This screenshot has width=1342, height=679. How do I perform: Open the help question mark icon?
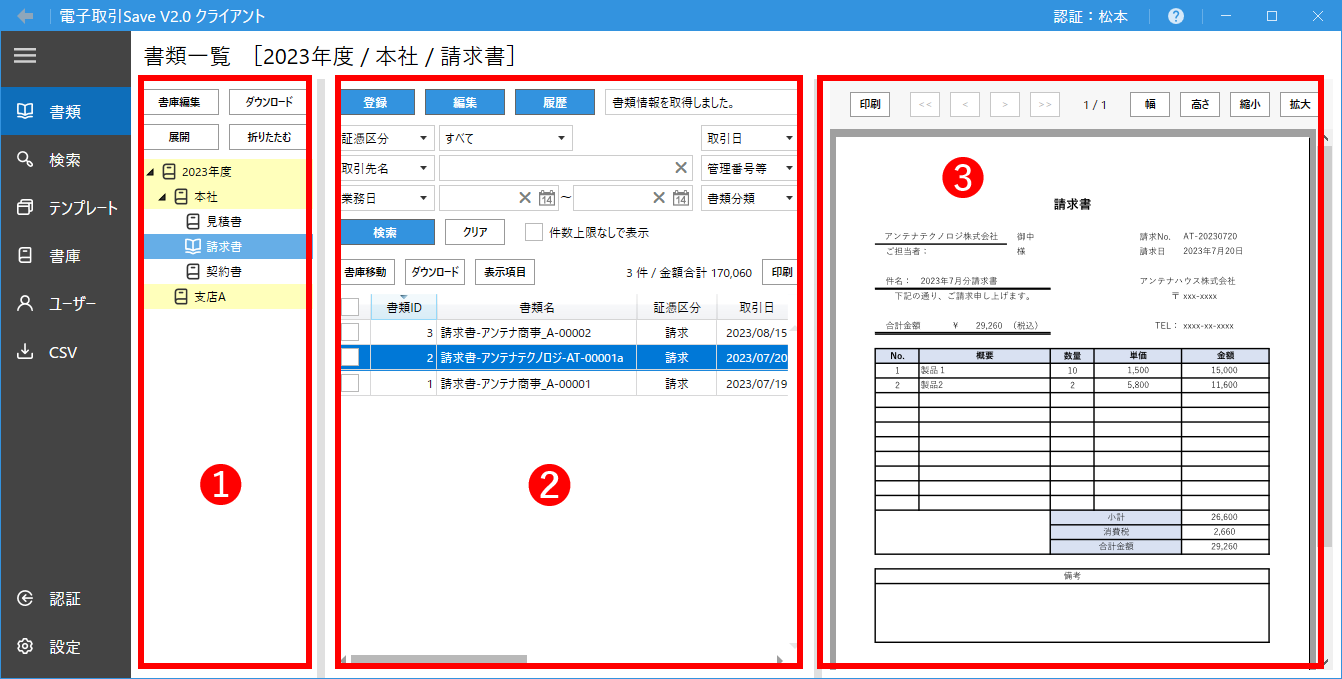(x=1176, y=16)
